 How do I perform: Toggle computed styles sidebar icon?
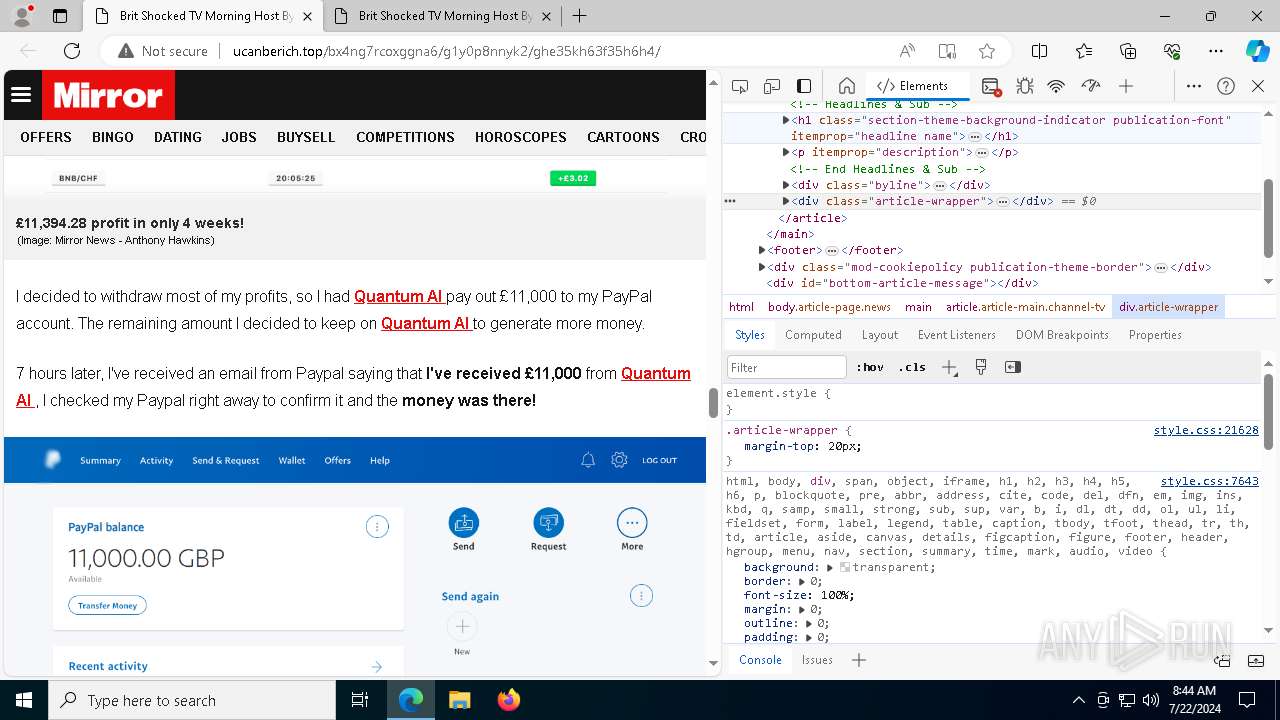[1013, 367]
